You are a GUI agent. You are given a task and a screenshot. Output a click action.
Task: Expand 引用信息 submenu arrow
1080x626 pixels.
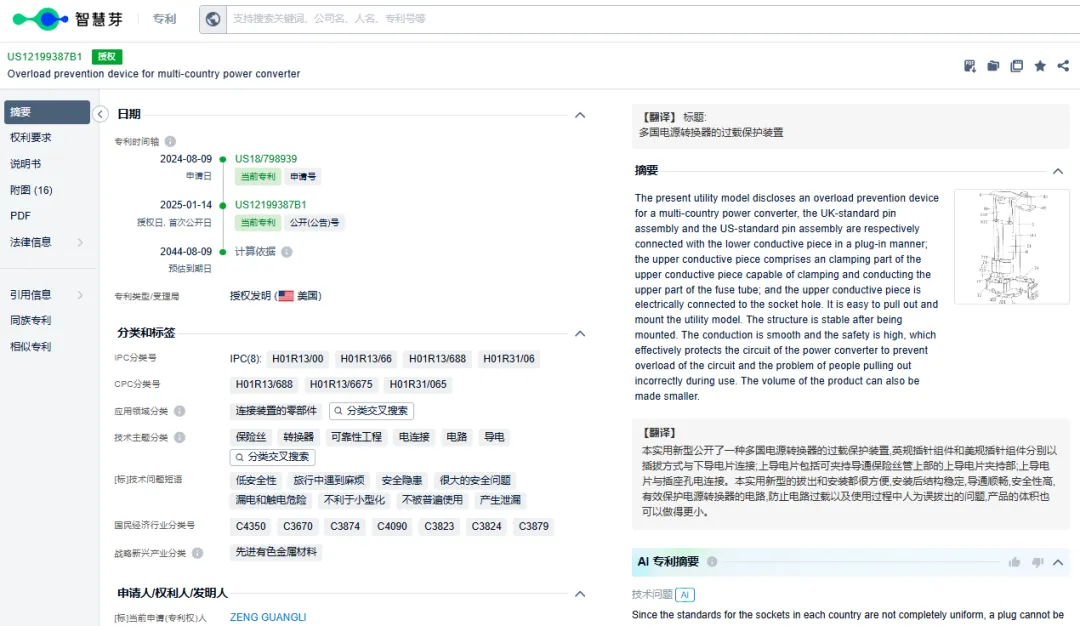(x=80, y=295)
